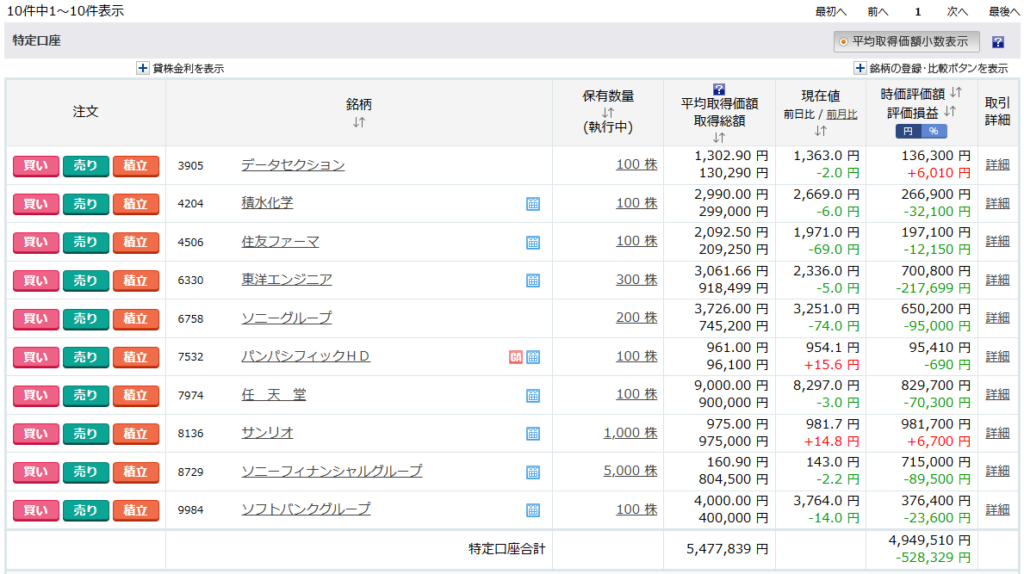This screenshot has width=1024, height=574.
Task: Click the GR icon for パンパシフィックHD
Action: [515, 357]
